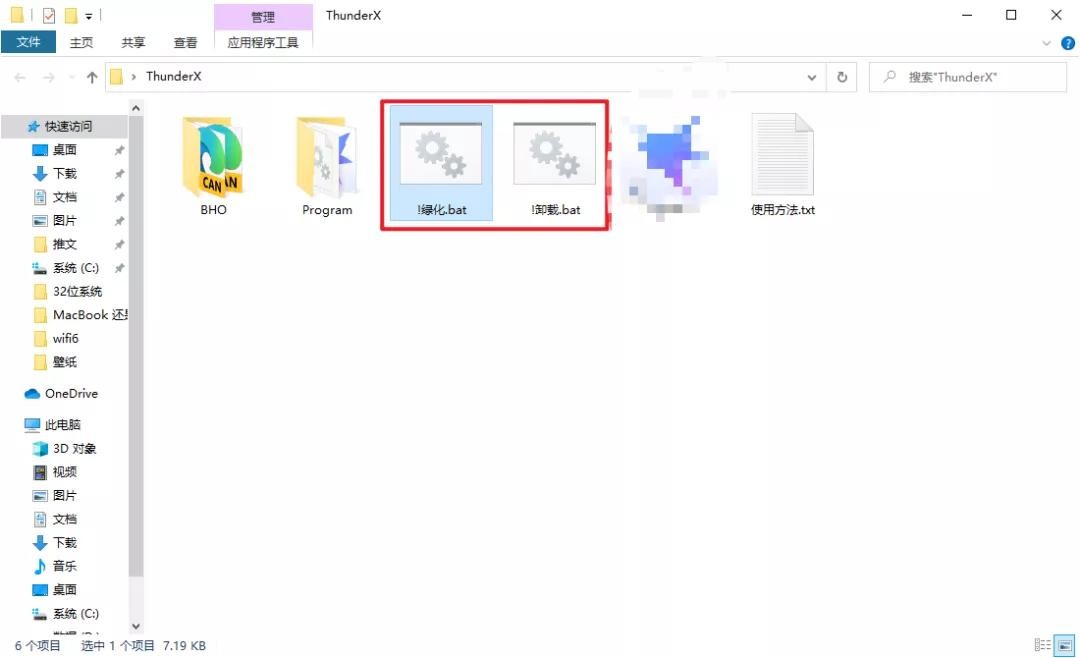Click the 6 个项目 status text

(x=37, y=646)
